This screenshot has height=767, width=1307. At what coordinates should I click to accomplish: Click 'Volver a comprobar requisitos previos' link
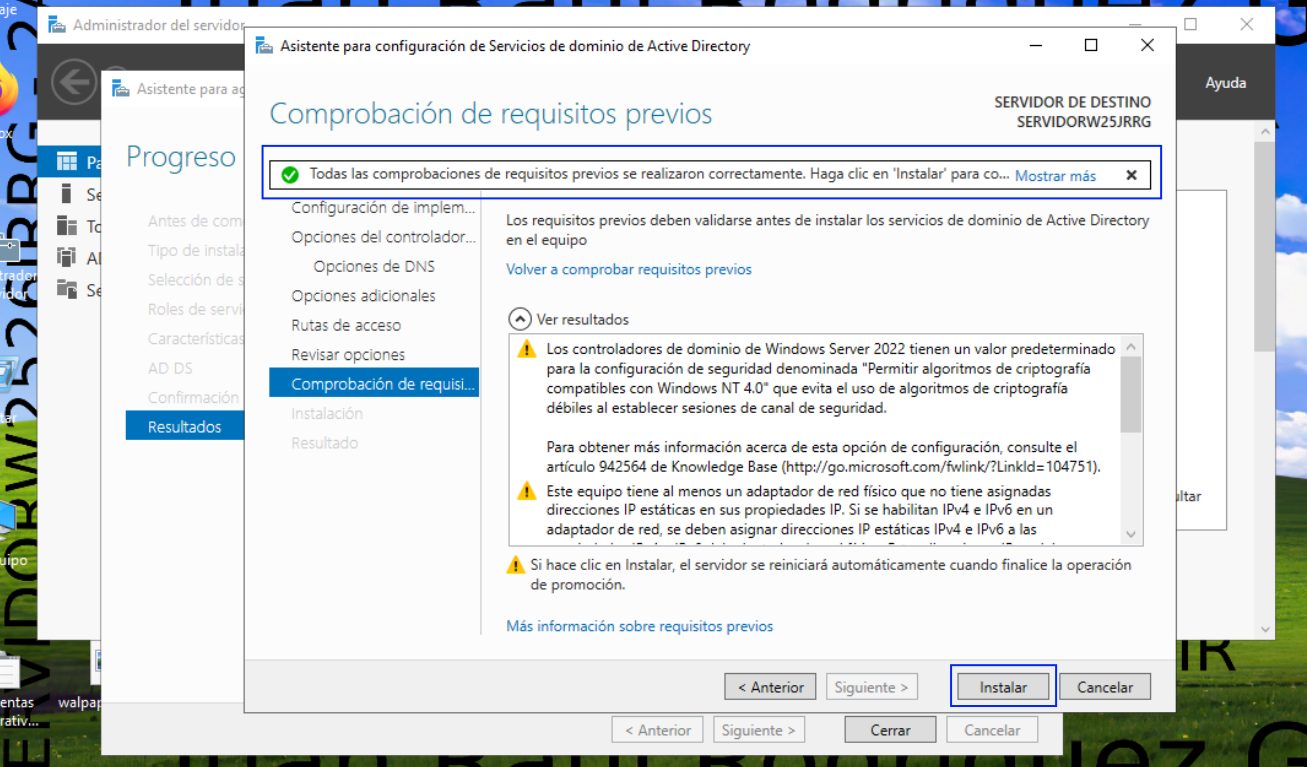(629, 269)
